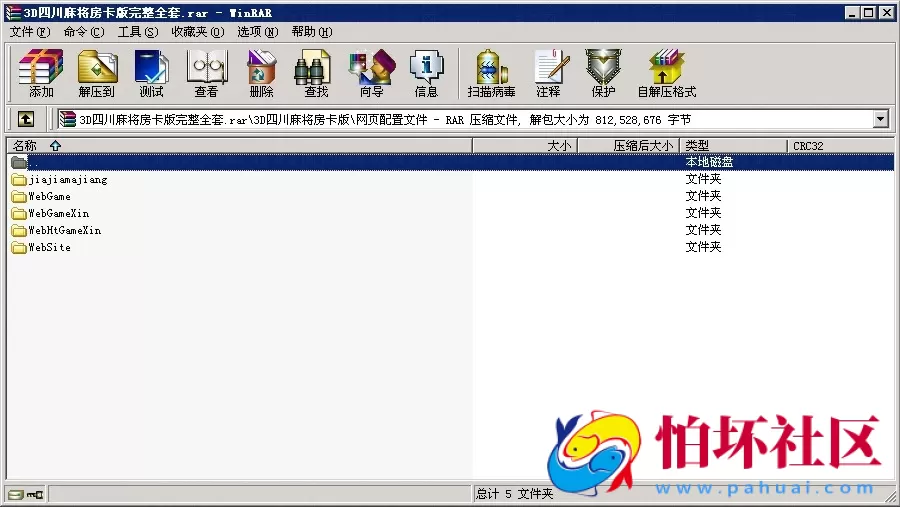Select the WebGame folder name
The image size is (900, 507).
pos(49,196)
